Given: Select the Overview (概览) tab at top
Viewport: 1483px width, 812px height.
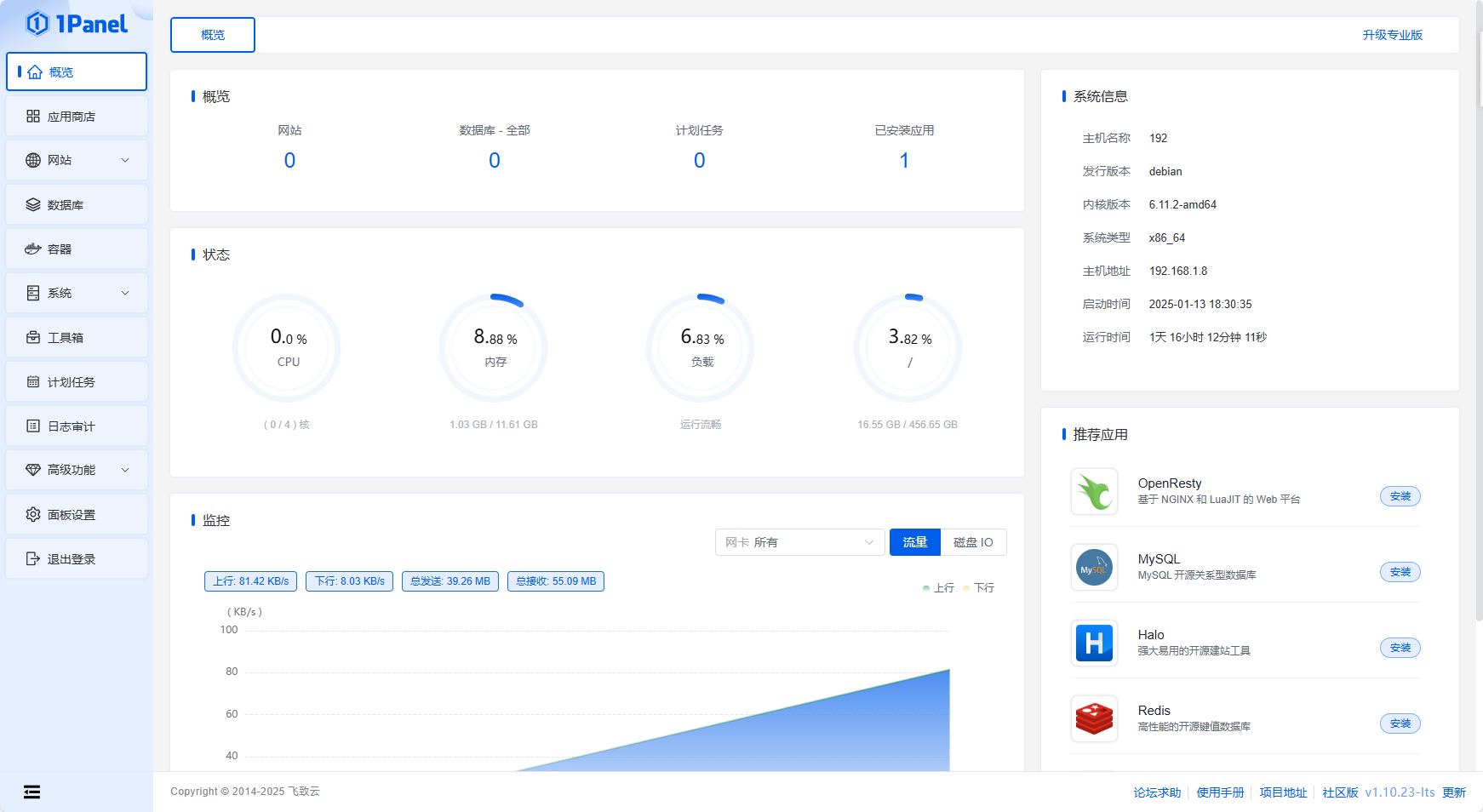Looking at the screenshot, I should (x=213, y=35).
